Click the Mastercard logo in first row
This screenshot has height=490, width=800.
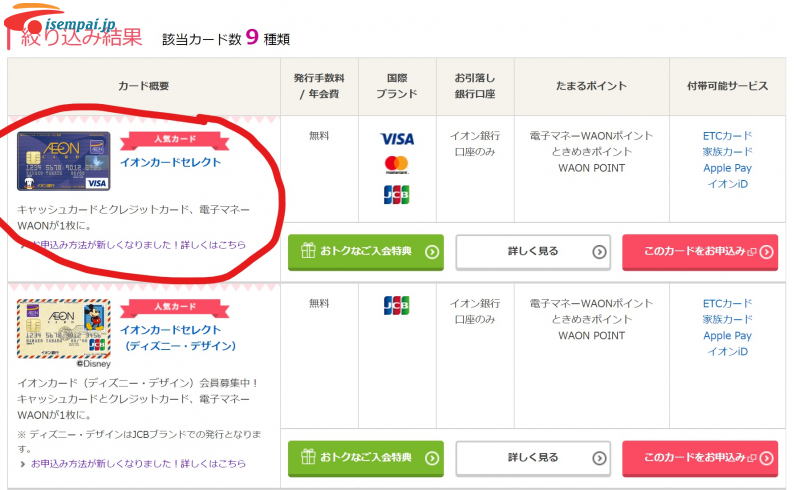[x=396, y=165]
